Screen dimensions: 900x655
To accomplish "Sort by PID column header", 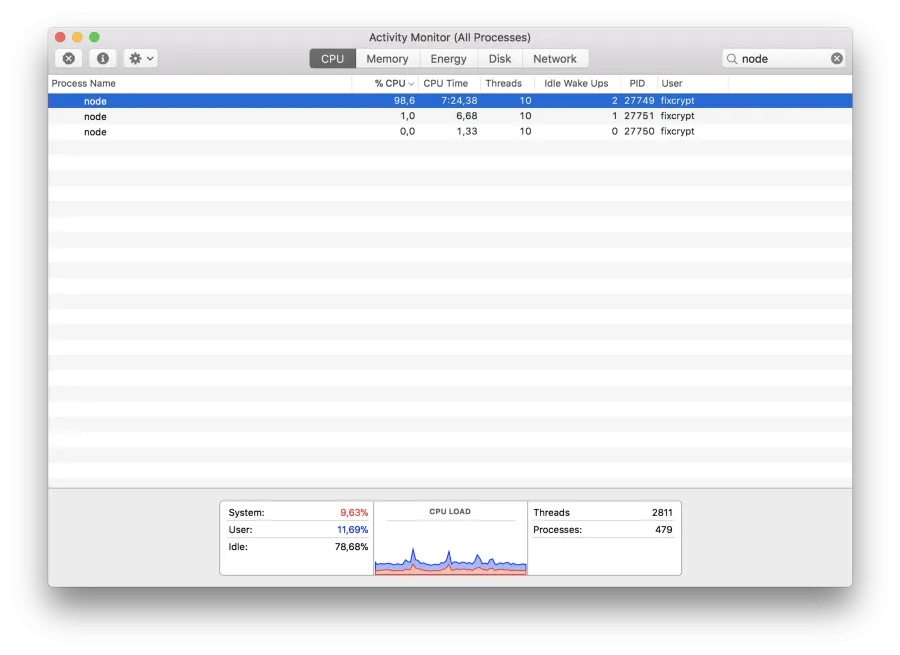I will pyautogui.click(x=637, y=83).
